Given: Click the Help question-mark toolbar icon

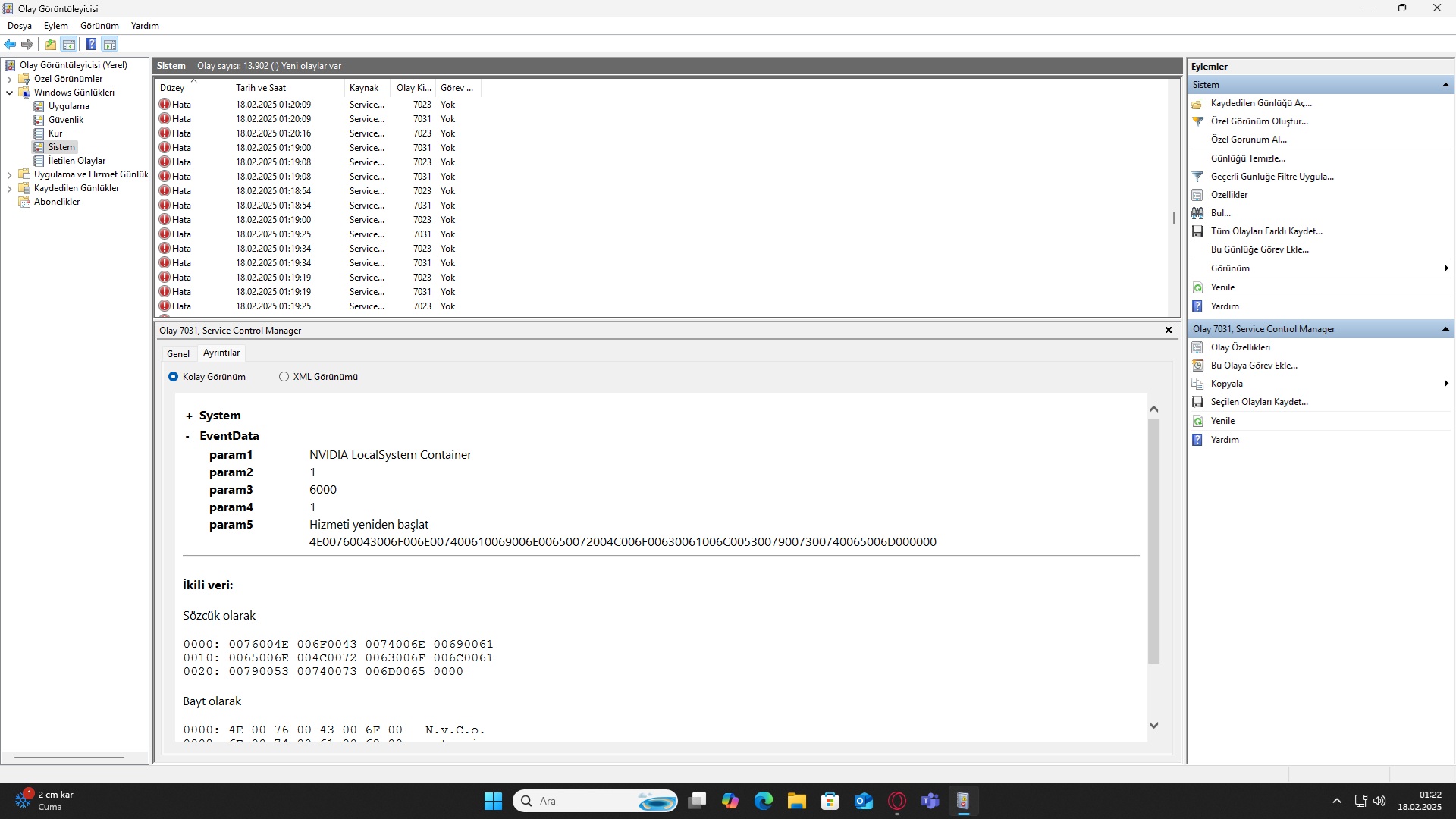Looking at the screenshot, I should point(91,45).
